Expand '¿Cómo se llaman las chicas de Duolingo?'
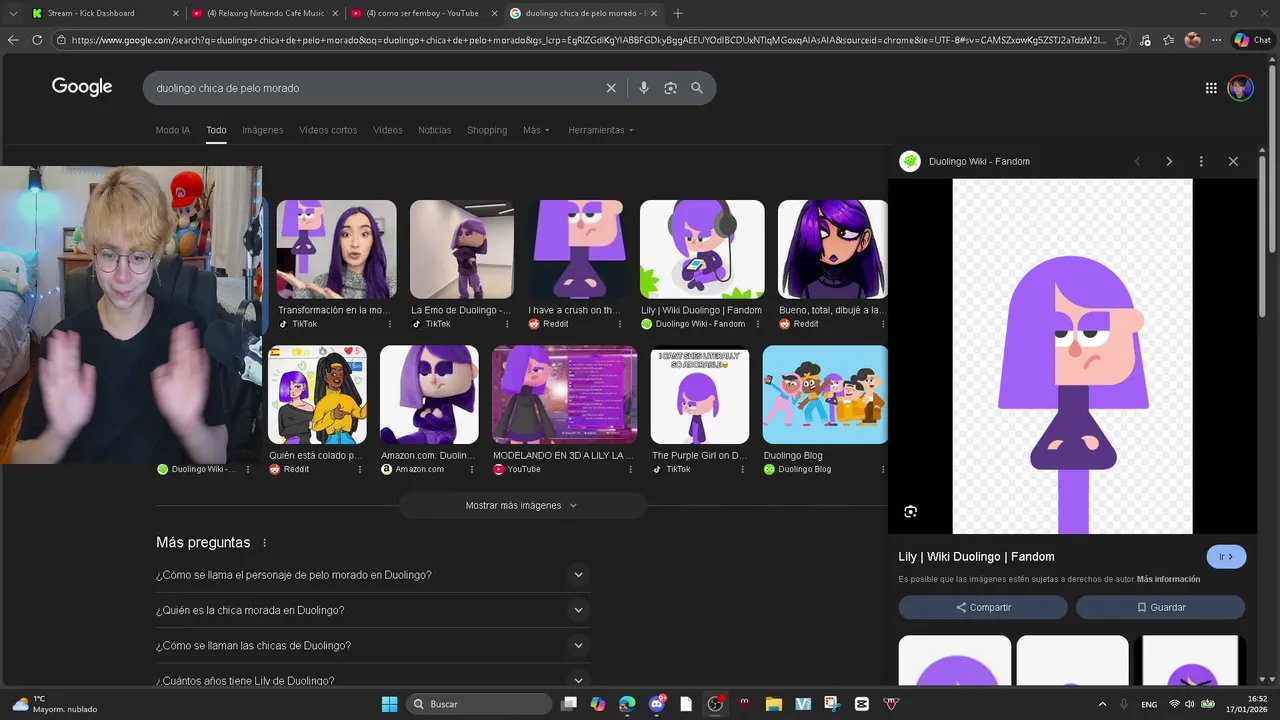The width and height of the screenshot is (1280, 720). [x=371, y=645]
